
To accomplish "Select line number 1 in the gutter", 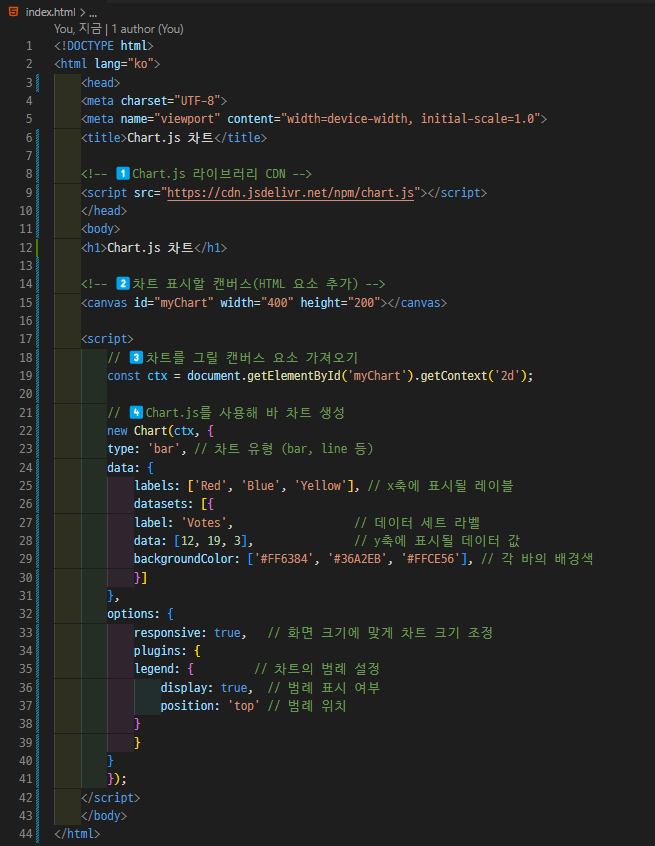I will pyautogui.click(x=29, y=46).
